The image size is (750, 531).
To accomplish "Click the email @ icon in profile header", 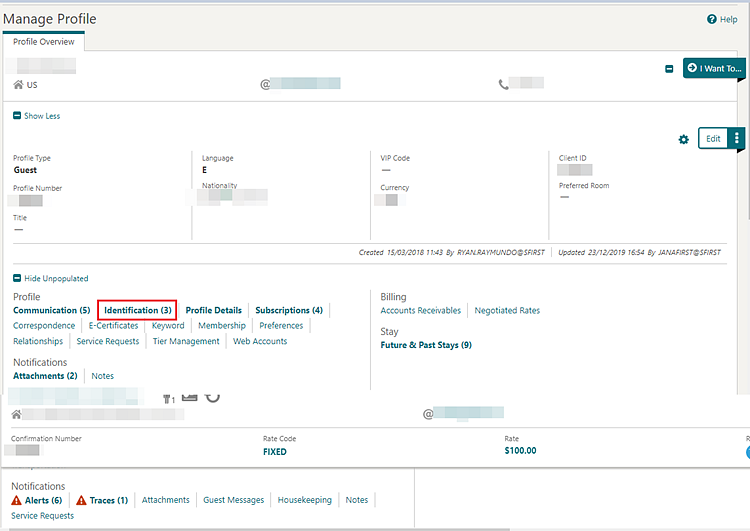I will (265, 85).
